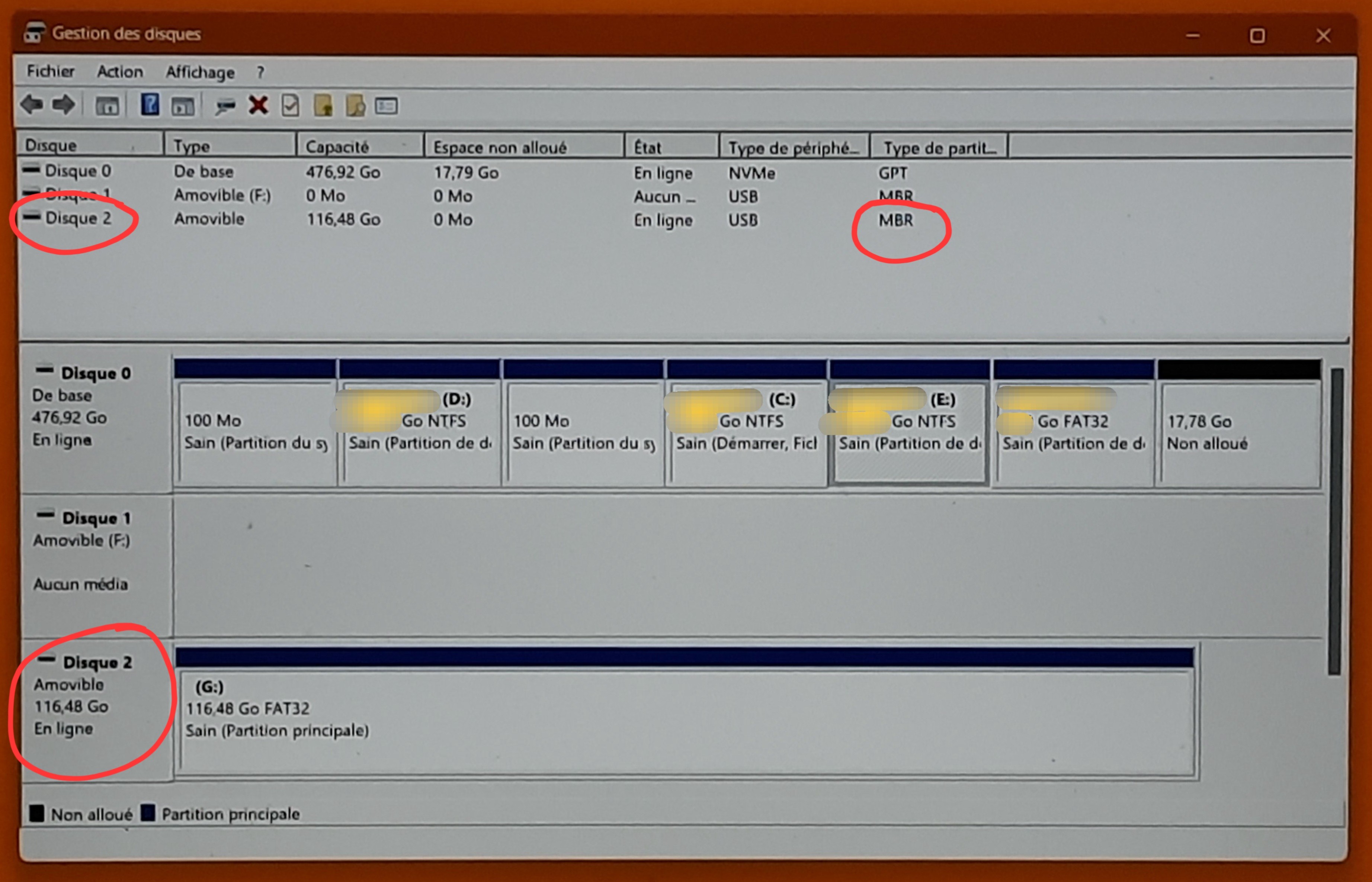The image size is (1372, 882).
Task: Open the Affichage menu
Action: coord(200,72)
